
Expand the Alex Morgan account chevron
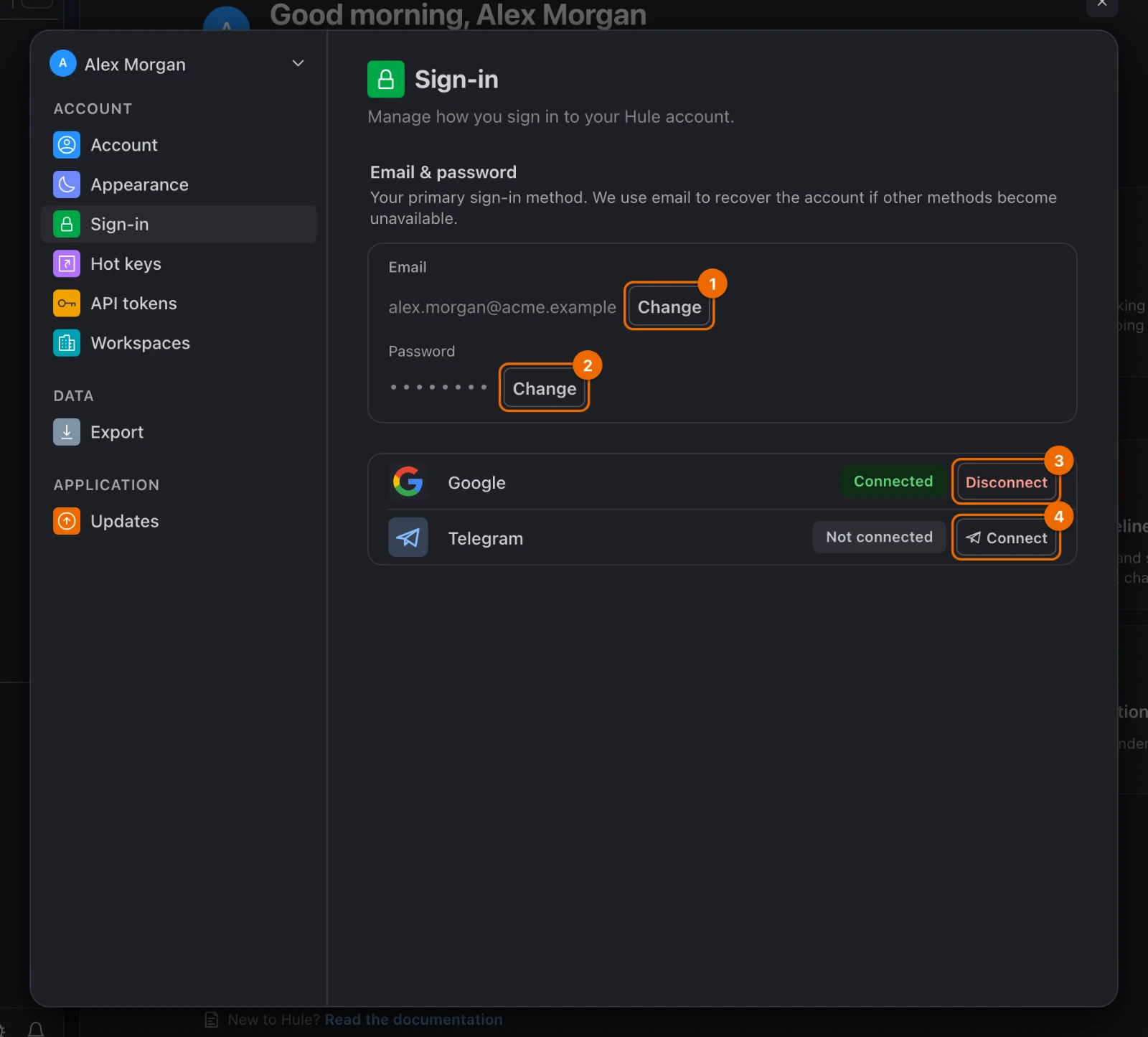pyautogui.click(x=298, y=63)
